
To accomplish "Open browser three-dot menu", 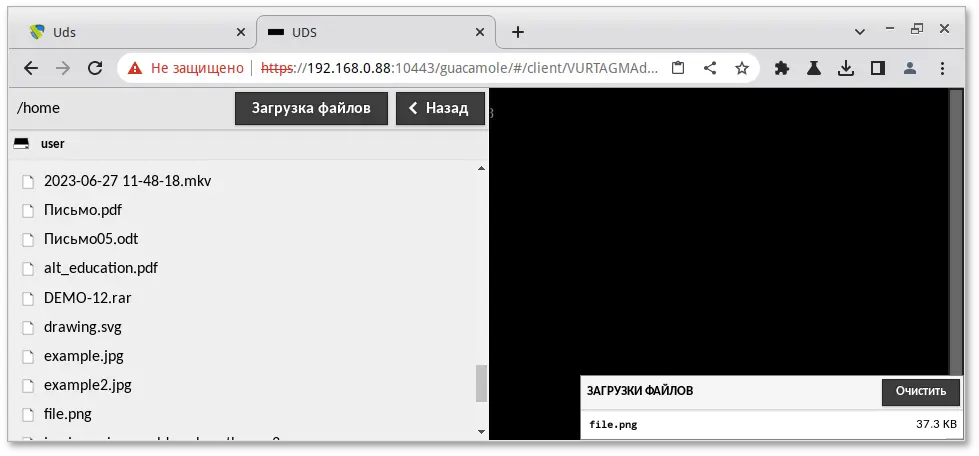I will (942, 68).
